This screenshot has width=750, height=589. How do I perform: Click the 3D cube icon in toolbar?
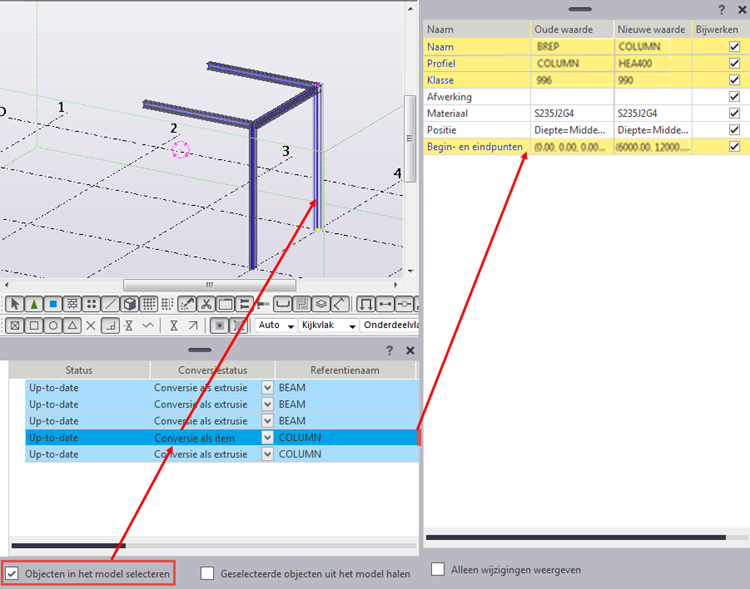pyautogui.click(x=129, y=304)
